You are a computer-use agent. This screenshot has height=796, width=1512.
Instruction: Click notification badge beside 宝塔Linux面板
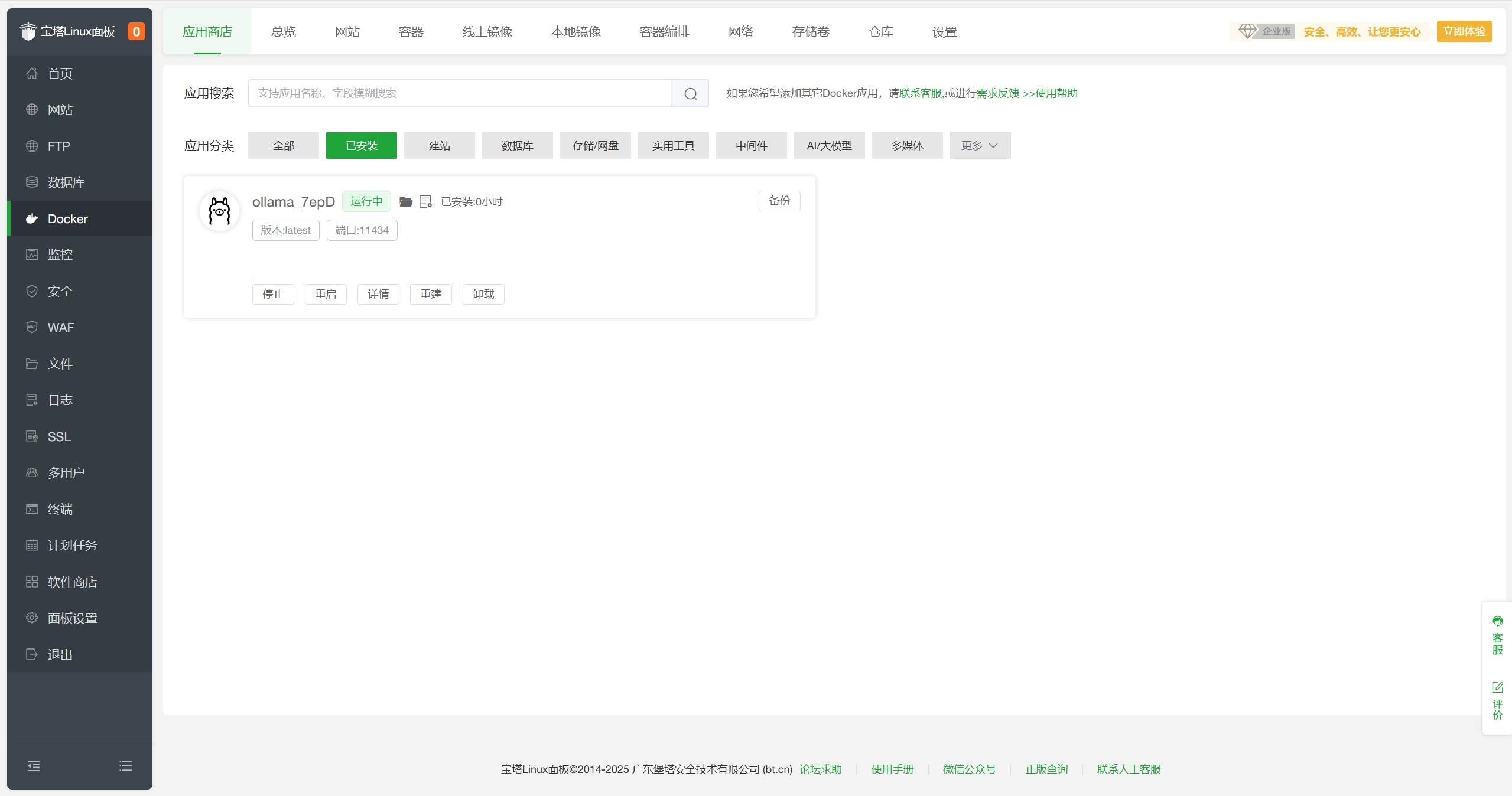click(136, 31)
